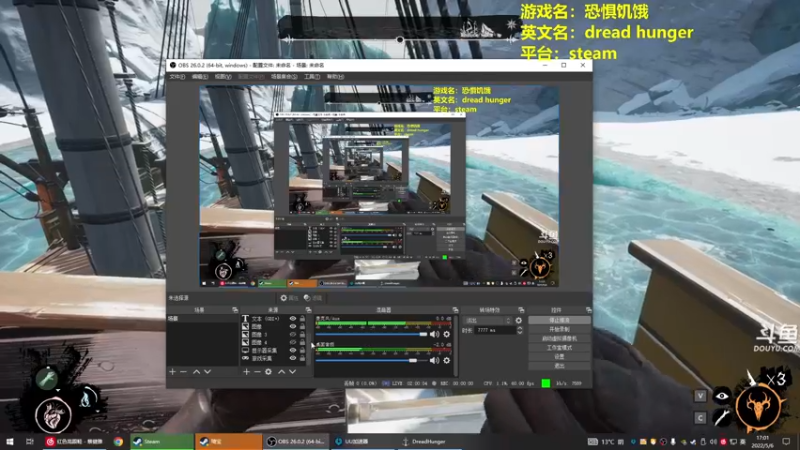Mute the desktop audio channel
Screen dimensions: 800x450
[x=434, y=360]
